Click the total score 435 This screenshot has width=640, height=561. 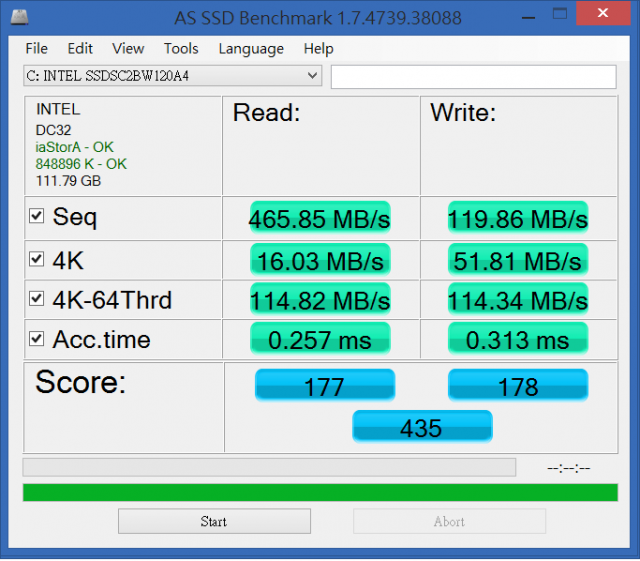pyautogui.click(x=422, y=427)
